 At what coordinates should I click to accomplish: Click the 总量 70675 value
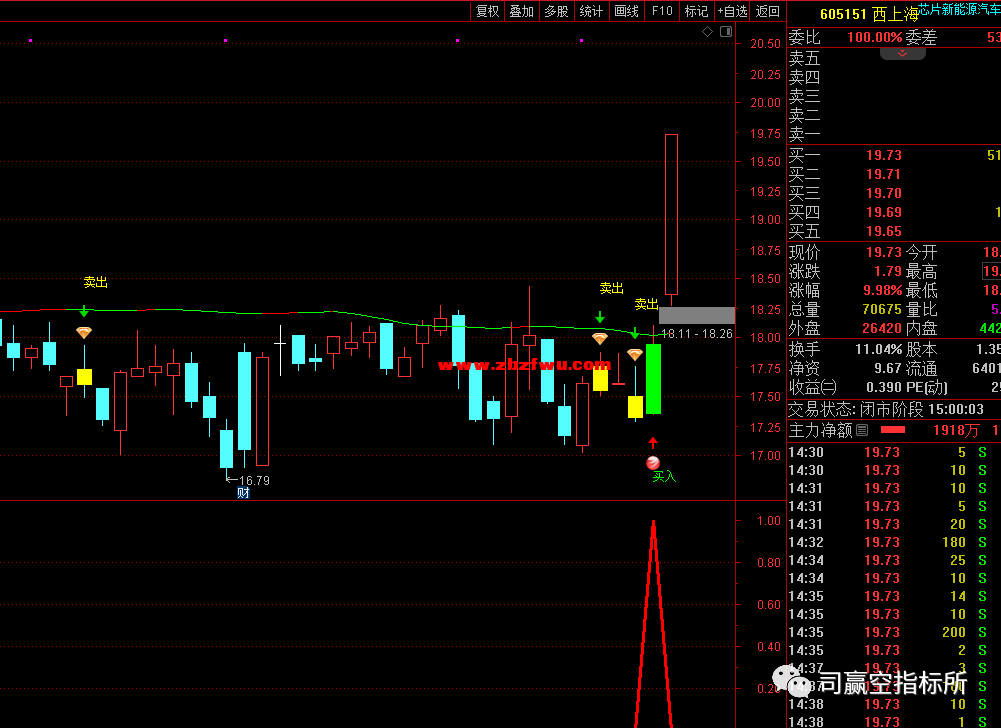(882, 309)
